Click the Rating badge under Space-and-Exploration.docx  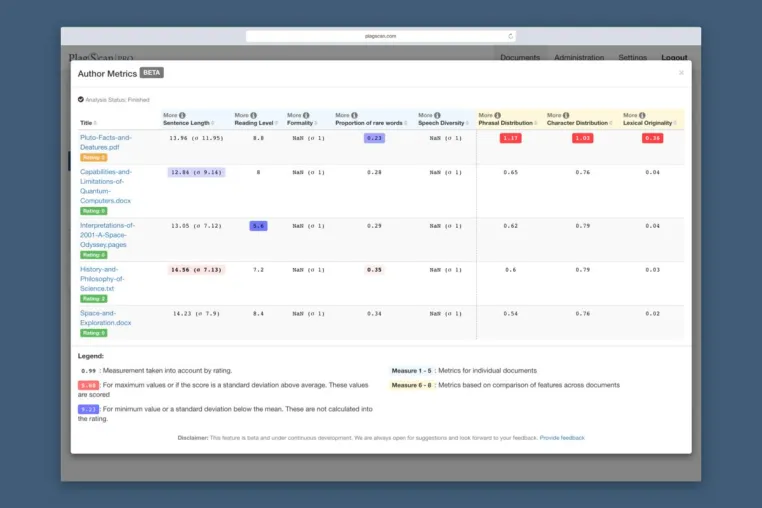click(x=93, y=333)
